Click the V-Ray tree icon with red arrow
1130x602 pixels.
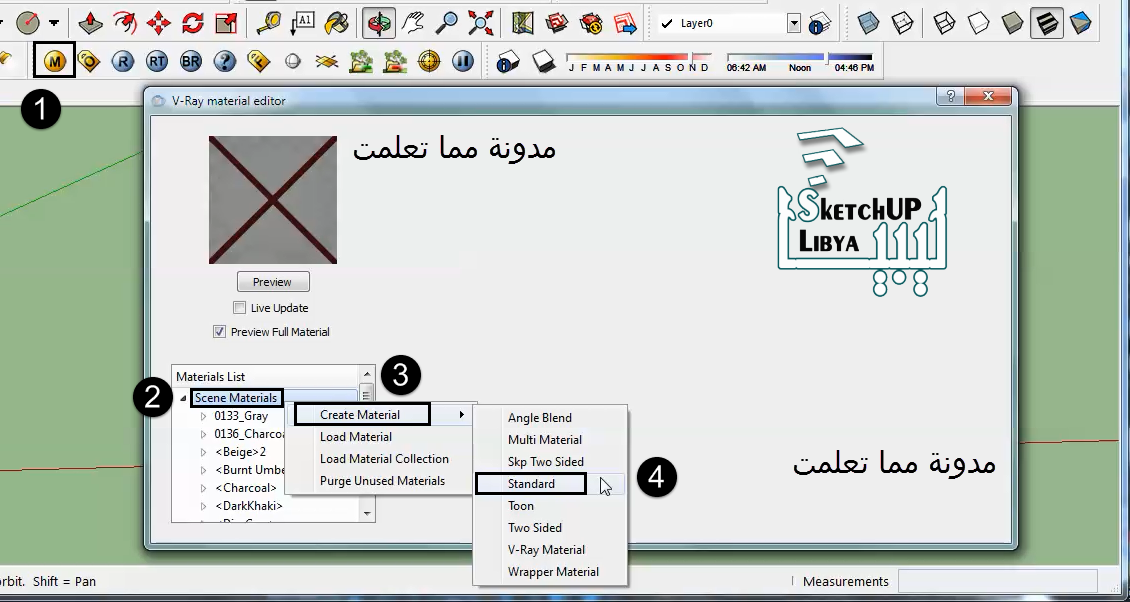tap(395, 61)
